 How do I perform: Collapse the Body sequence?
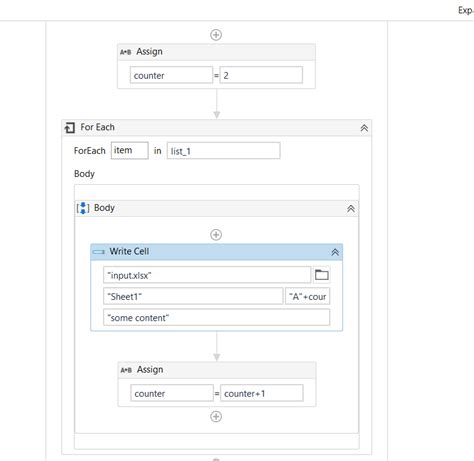[x=351, y=209]
